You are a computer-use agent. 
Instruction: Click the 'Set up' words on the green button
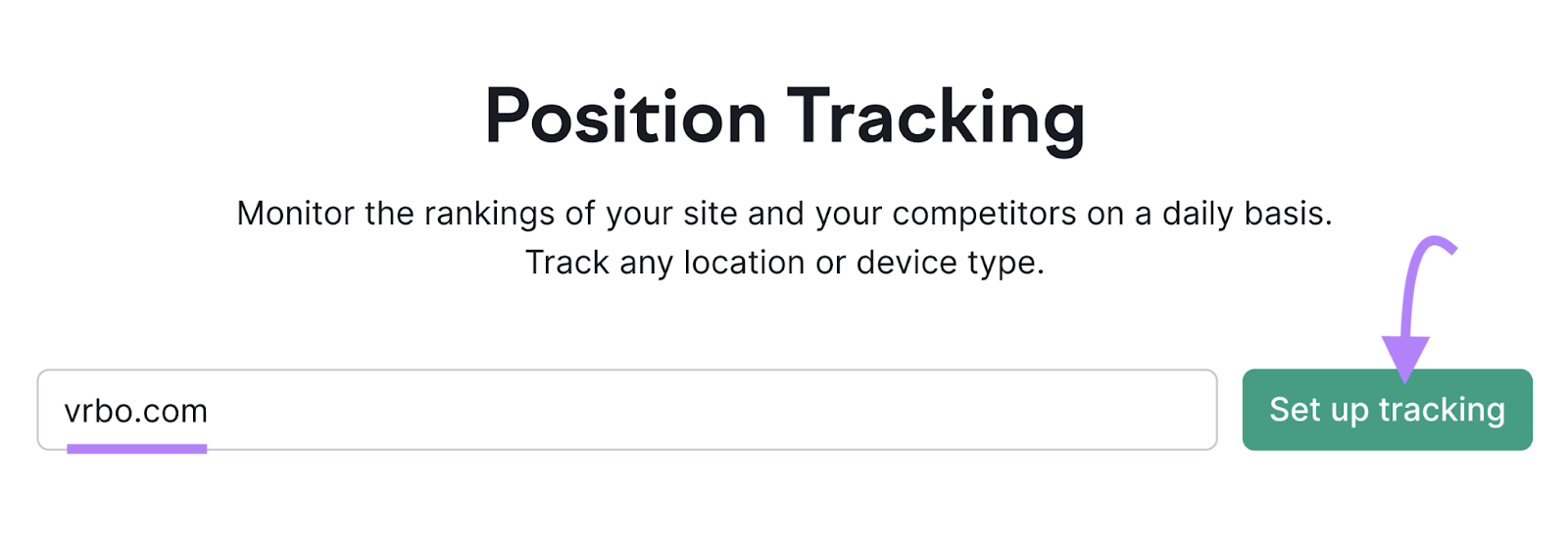[x=1319, y=410]
